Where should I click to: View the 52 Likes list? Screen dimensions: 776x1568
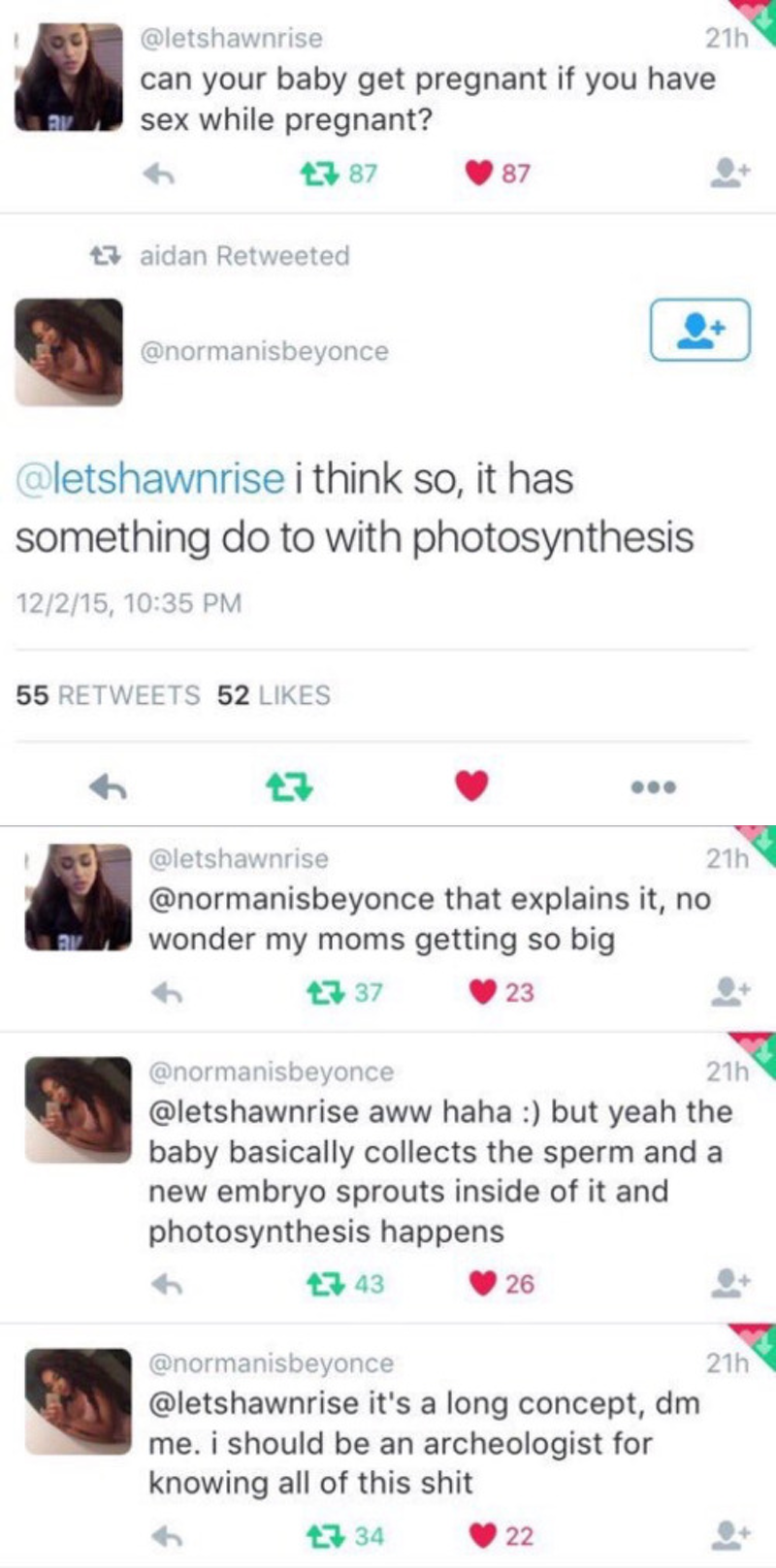point(274,695)
